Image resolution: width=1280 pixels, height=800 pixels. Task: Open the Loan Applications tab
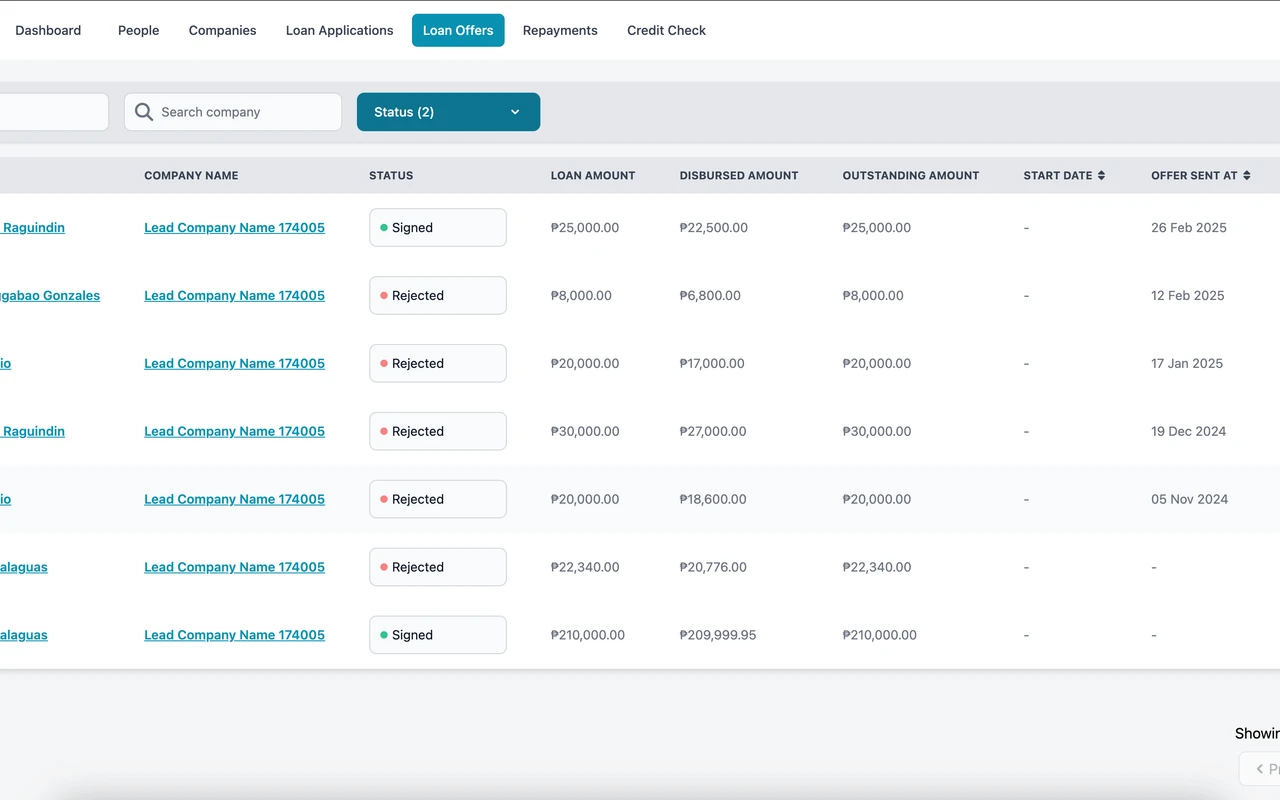(x=339, y=30)
